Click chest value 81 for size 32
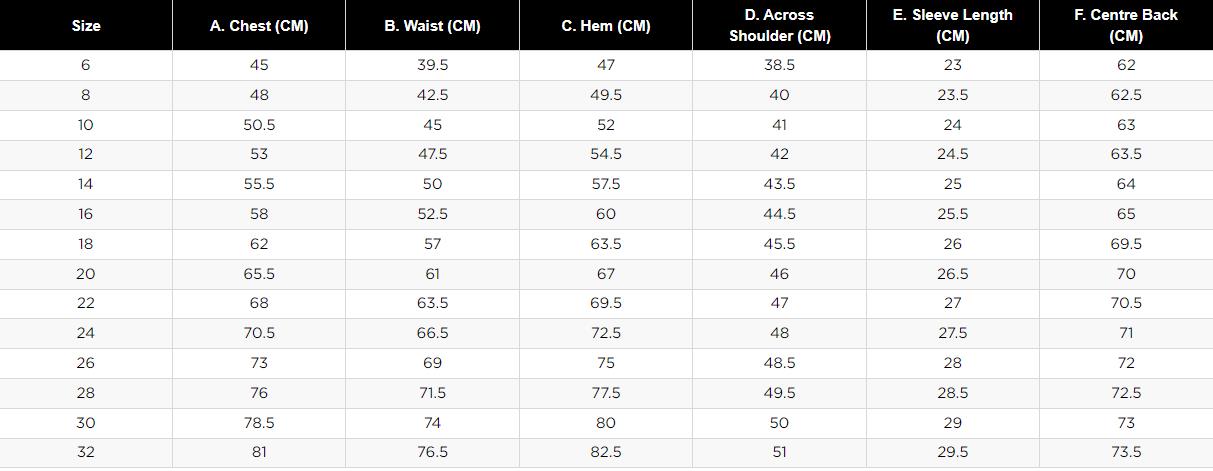This screenshot has height=471, width=1213. coord(259,452)
